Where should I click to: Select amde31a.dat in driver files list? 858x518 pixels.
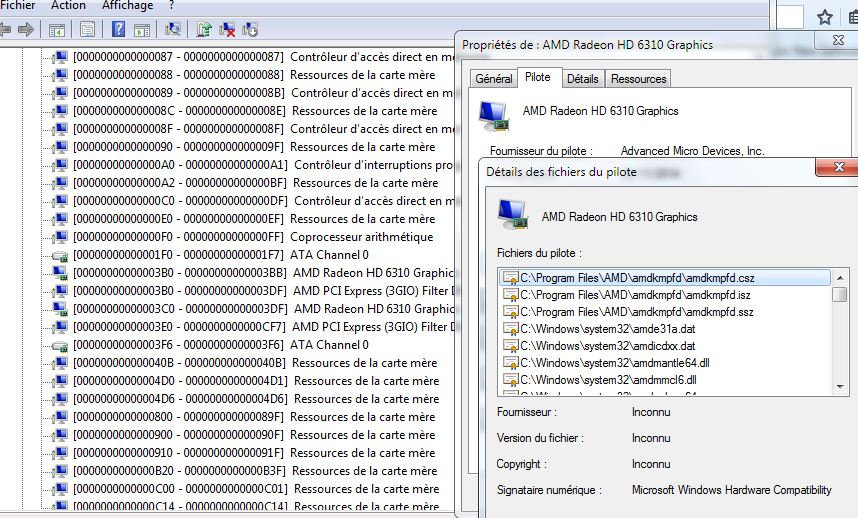(665, 329)
